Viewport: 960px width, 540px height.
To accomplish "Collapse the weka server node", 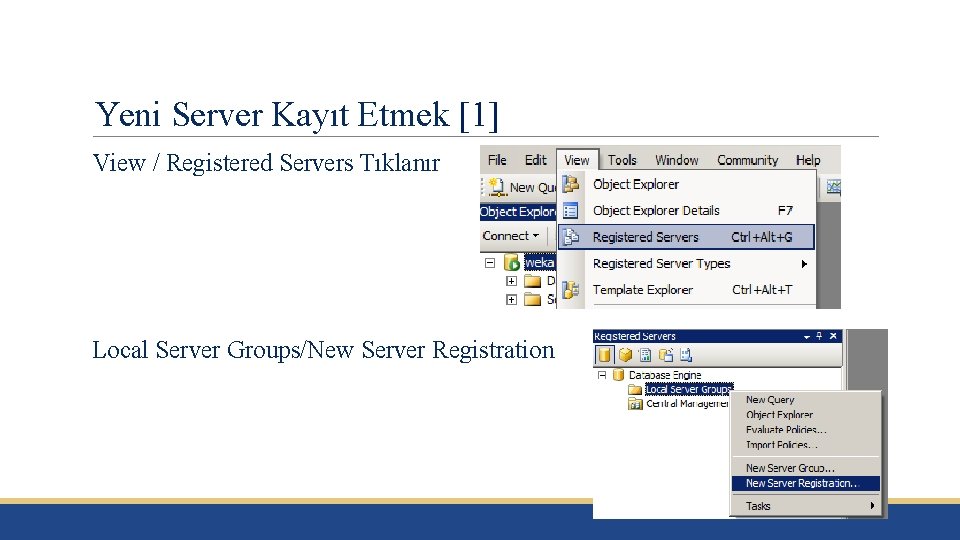I will click(x=490, y=263).
